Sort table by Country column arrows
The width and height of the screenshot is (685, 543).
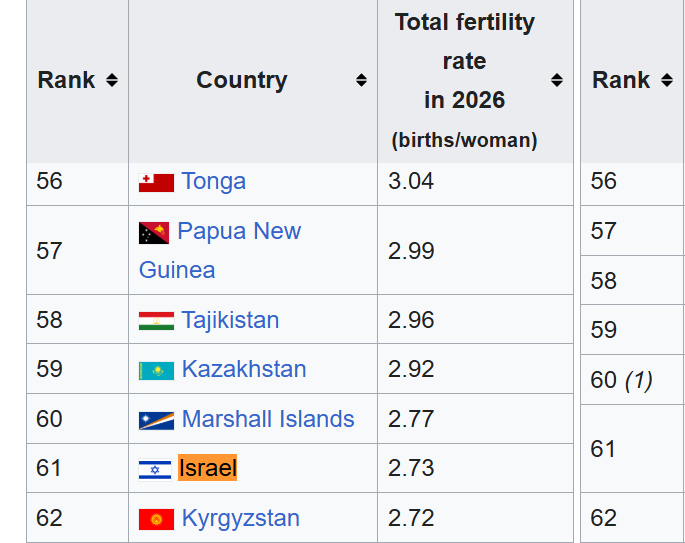(361, 80)
